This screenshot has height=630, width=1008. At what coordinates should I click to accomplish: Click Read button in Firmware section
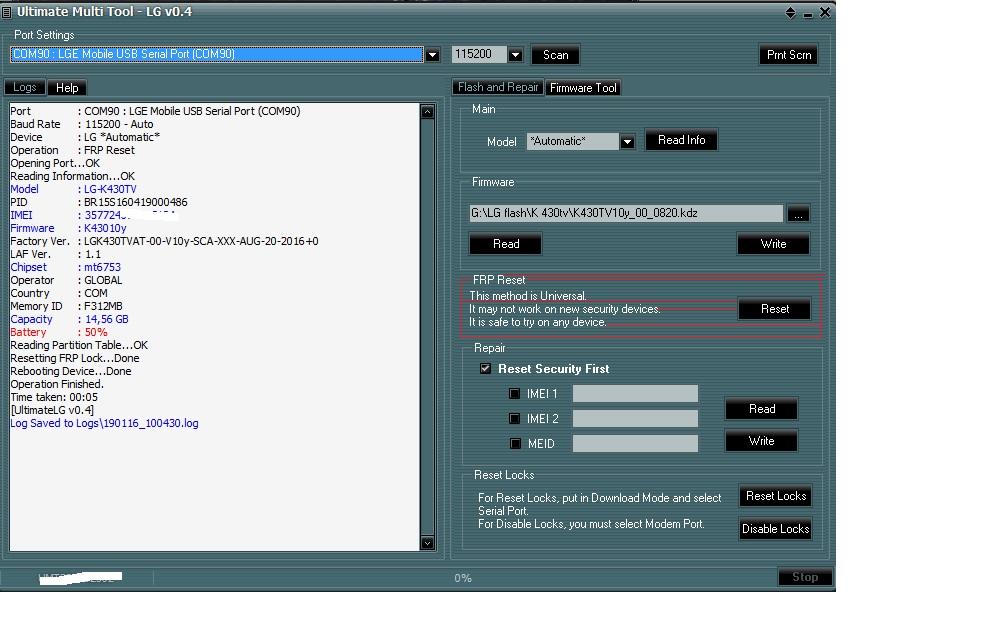(x=506, y=244)
